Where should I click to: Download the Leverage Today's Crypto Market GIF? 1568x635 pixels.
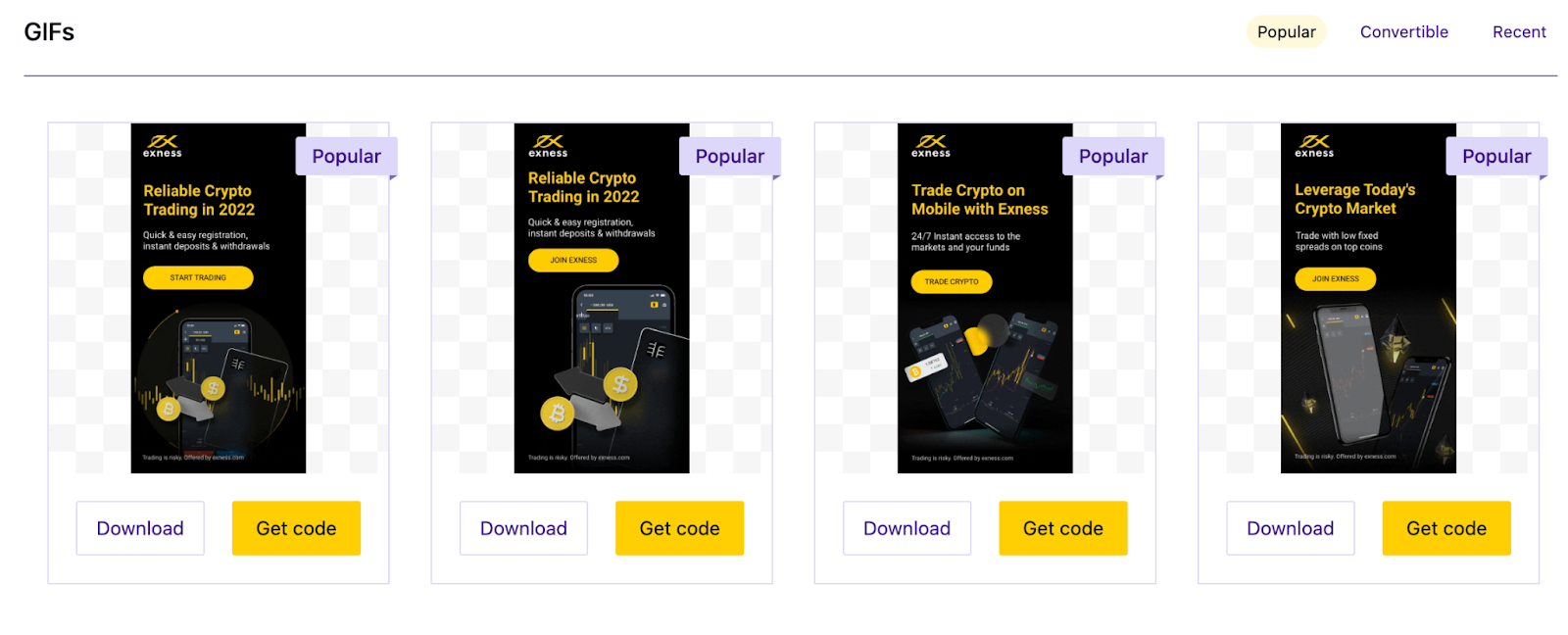[x=1290, y=528]
